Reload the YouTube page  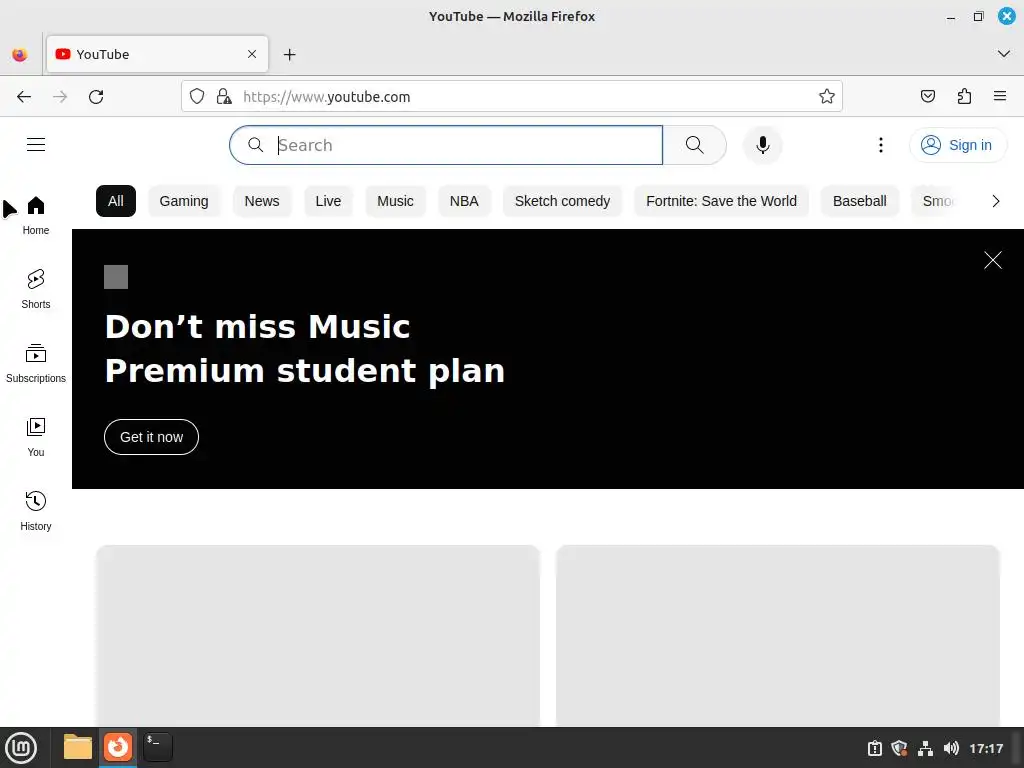pos(96,97)
